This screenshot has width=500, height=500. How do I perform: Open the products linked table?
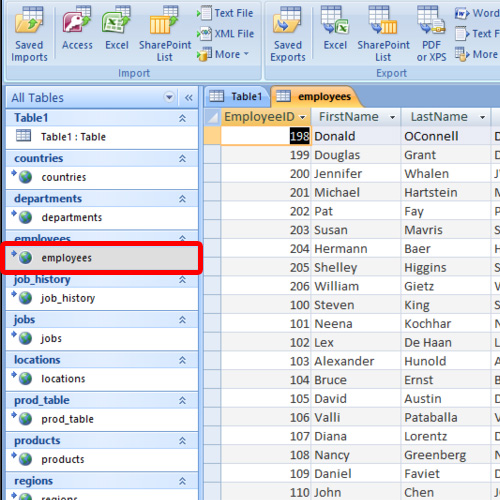tap(102, 459)
